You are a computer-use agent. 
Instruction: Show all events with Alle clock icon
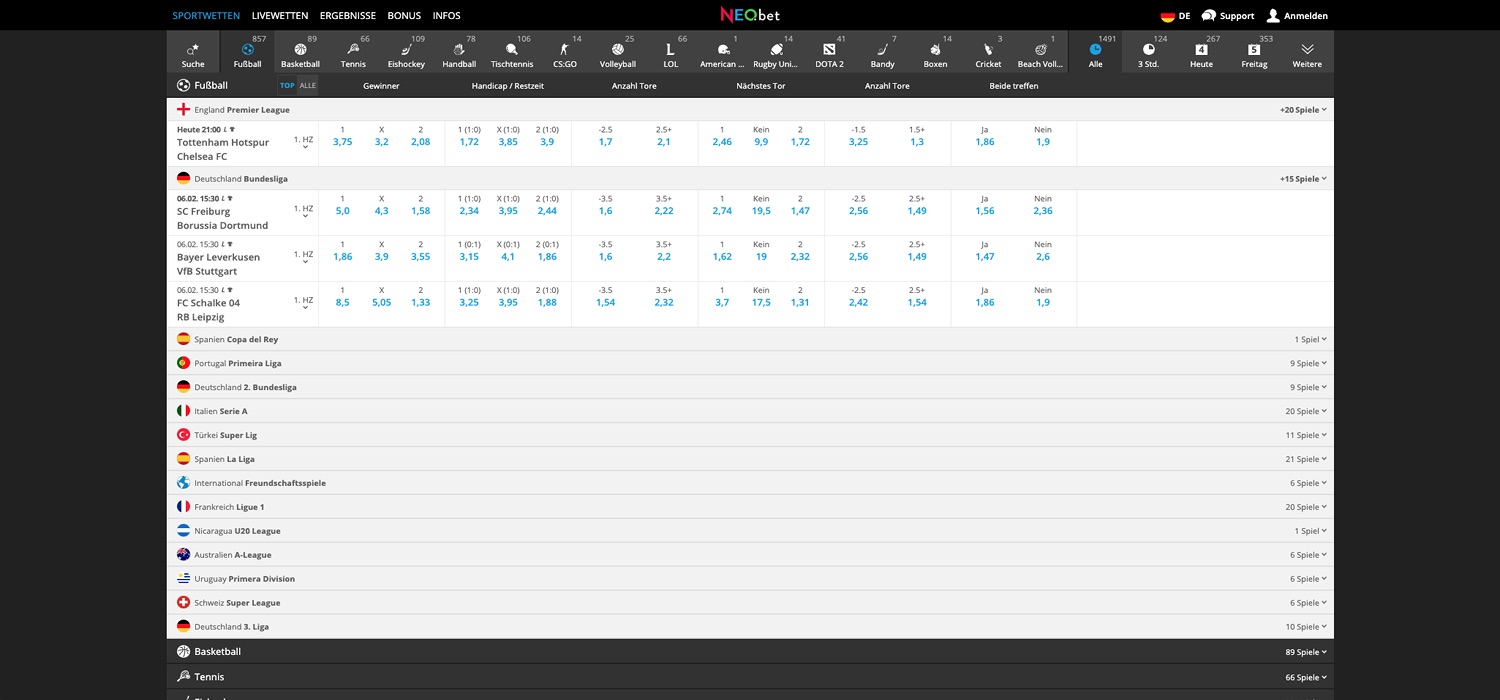click(x=1096, y=52)
